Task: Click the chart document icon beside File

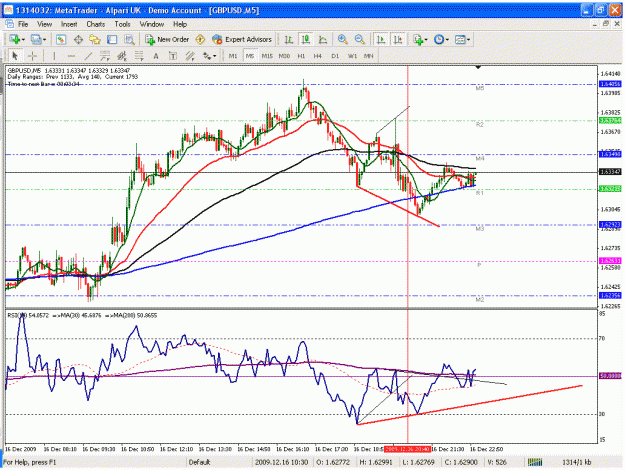Action: click(x=10, y=24)
